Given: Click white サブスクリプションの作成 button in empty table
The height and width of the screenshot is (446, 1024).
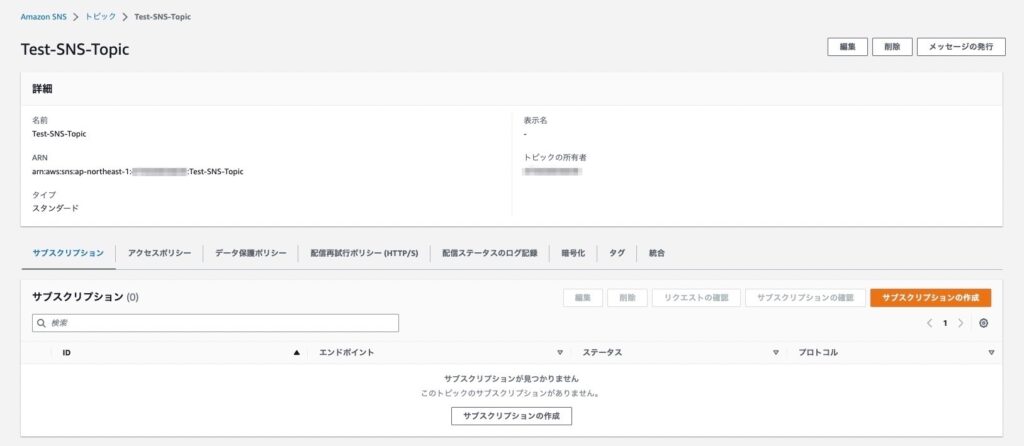Looking at the screenshot, I should [511, 416].
